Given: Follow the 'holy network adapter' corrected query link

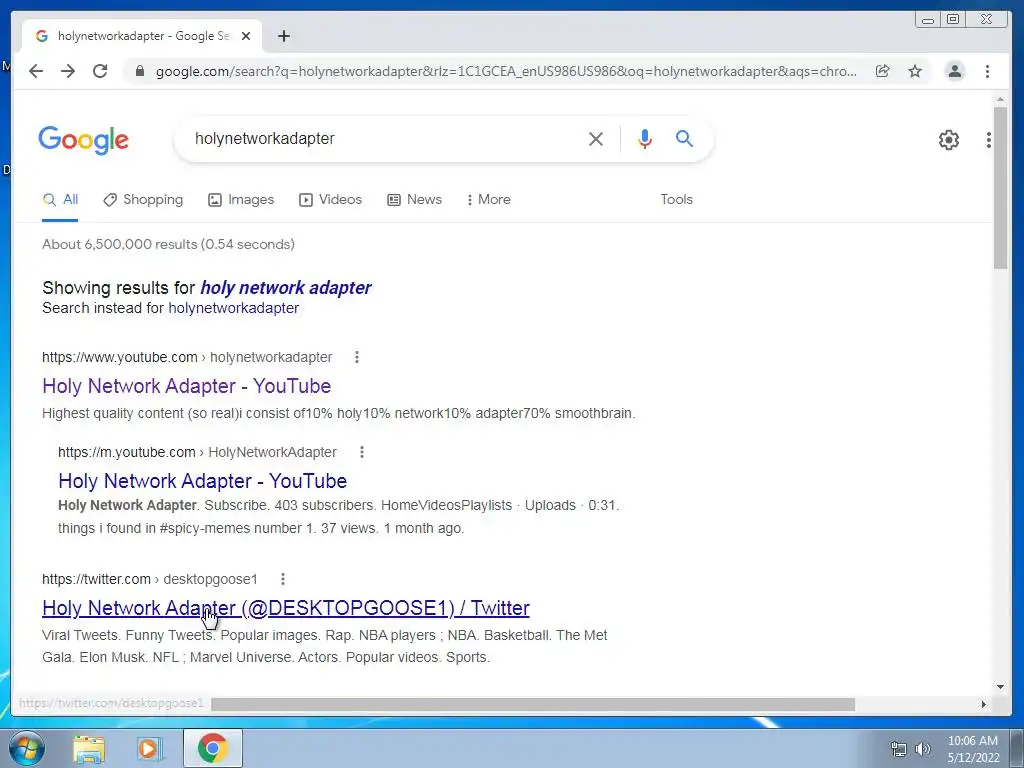Looking at the screenshot, I should coord(285,288).
